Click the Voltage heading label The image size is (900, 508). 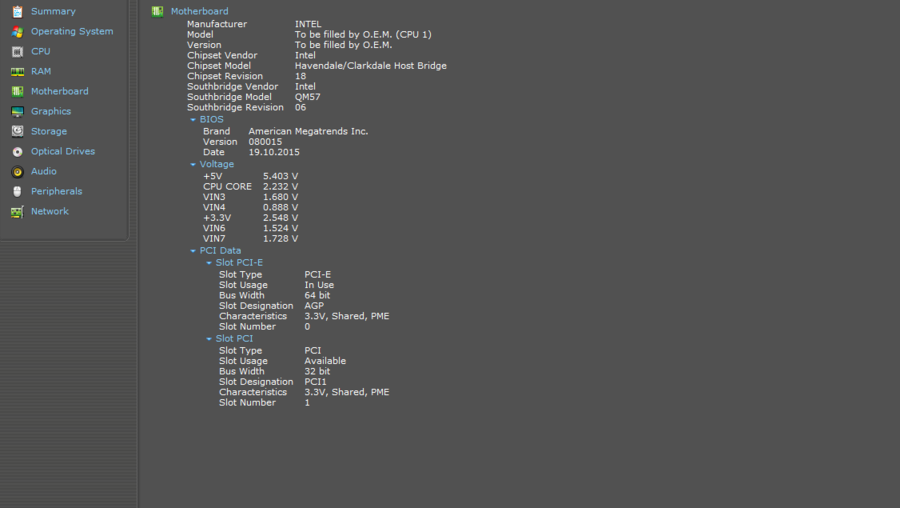point(216,164)
